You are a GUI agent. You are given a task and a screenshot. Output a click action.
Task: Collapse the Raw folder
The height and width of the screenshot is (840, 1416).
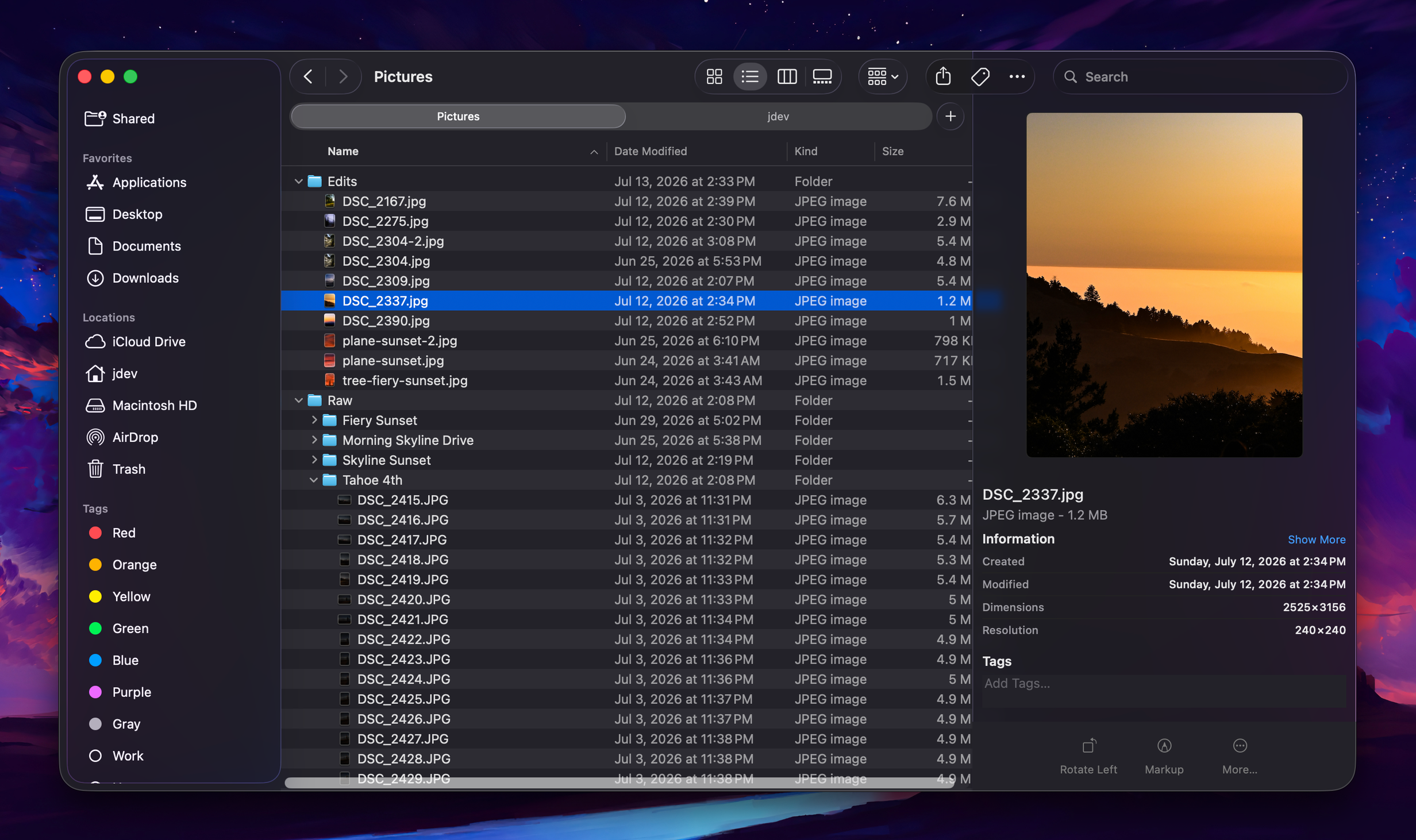coord(298,400)
